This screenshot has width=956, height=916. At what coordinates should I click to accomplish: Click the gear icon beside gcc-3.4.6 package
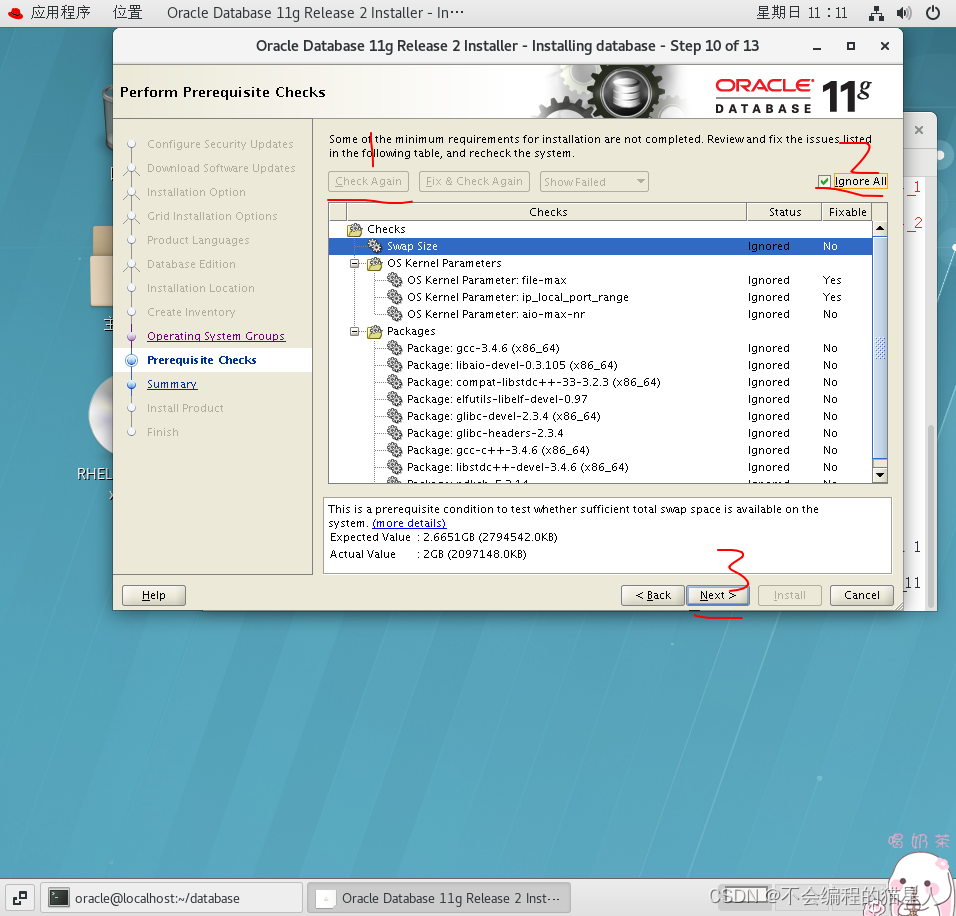click(x=395, y=348)
